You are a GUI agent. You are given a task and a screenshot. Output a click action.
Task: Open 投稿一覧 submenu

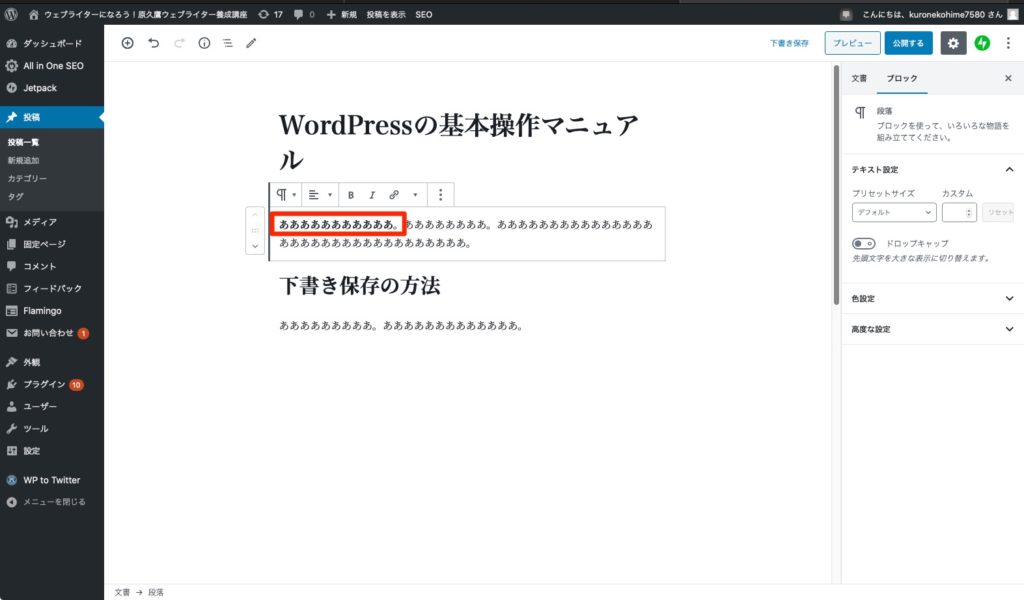tap(24, 142)
